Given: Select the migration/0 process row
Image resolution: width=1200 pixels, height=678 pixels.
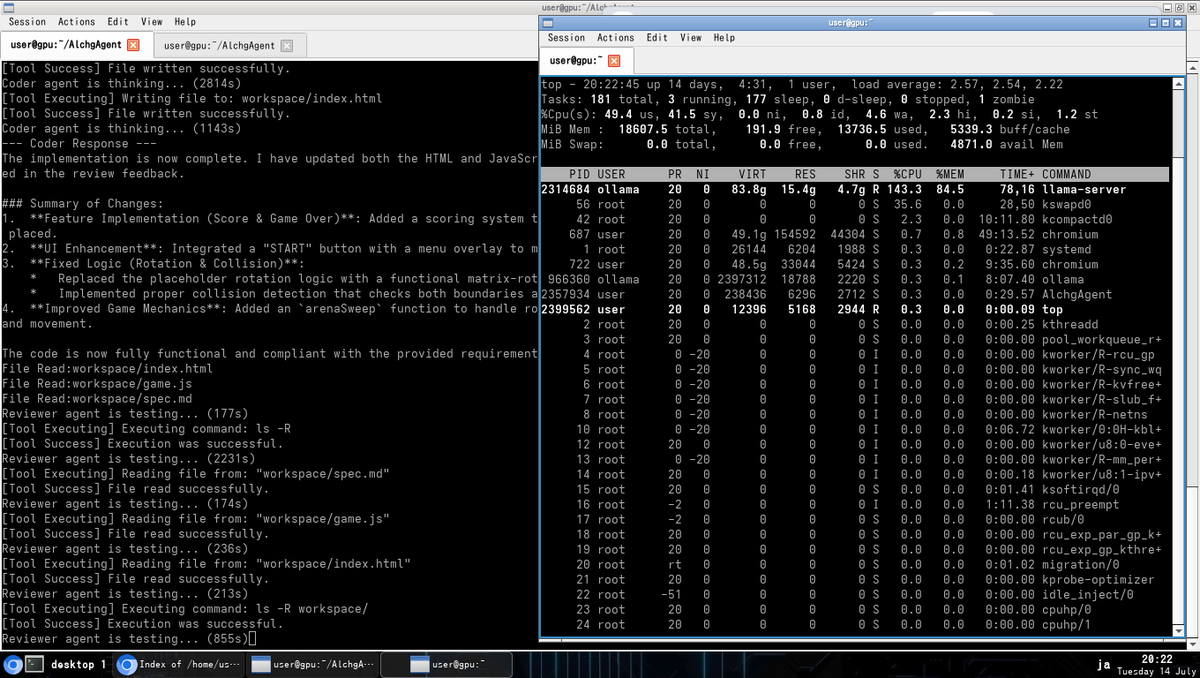Looking at the screenshot, I should (855, 564).
